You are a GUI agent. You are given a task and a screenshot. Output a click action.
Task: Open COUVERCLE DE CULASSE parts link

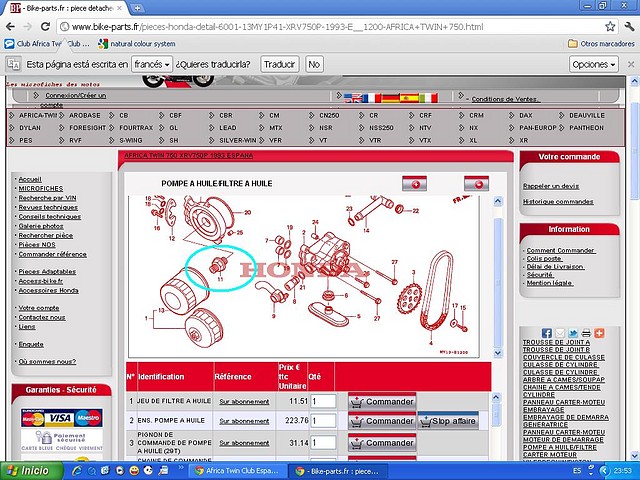click(x=564, y=357)
